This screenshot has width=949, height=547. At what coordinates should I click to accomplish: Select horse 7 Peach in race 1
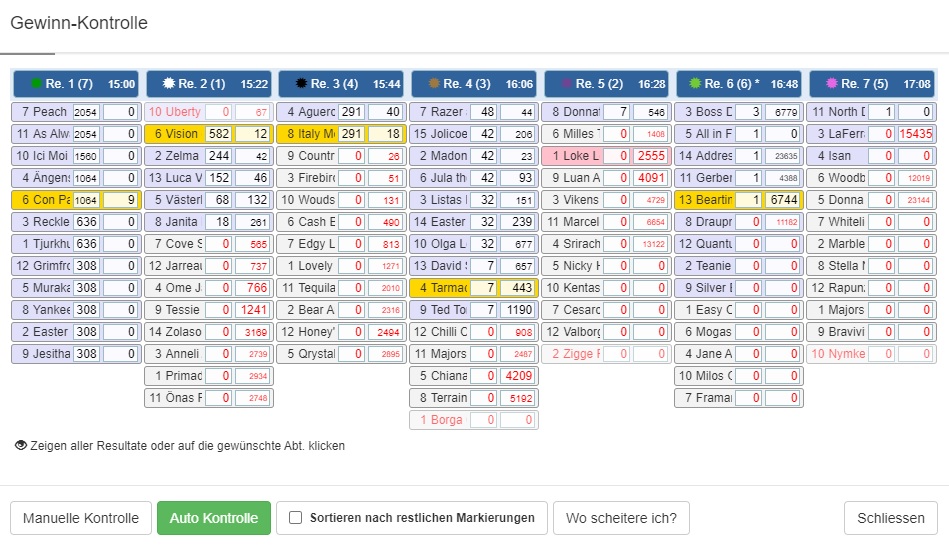point(76,112)
